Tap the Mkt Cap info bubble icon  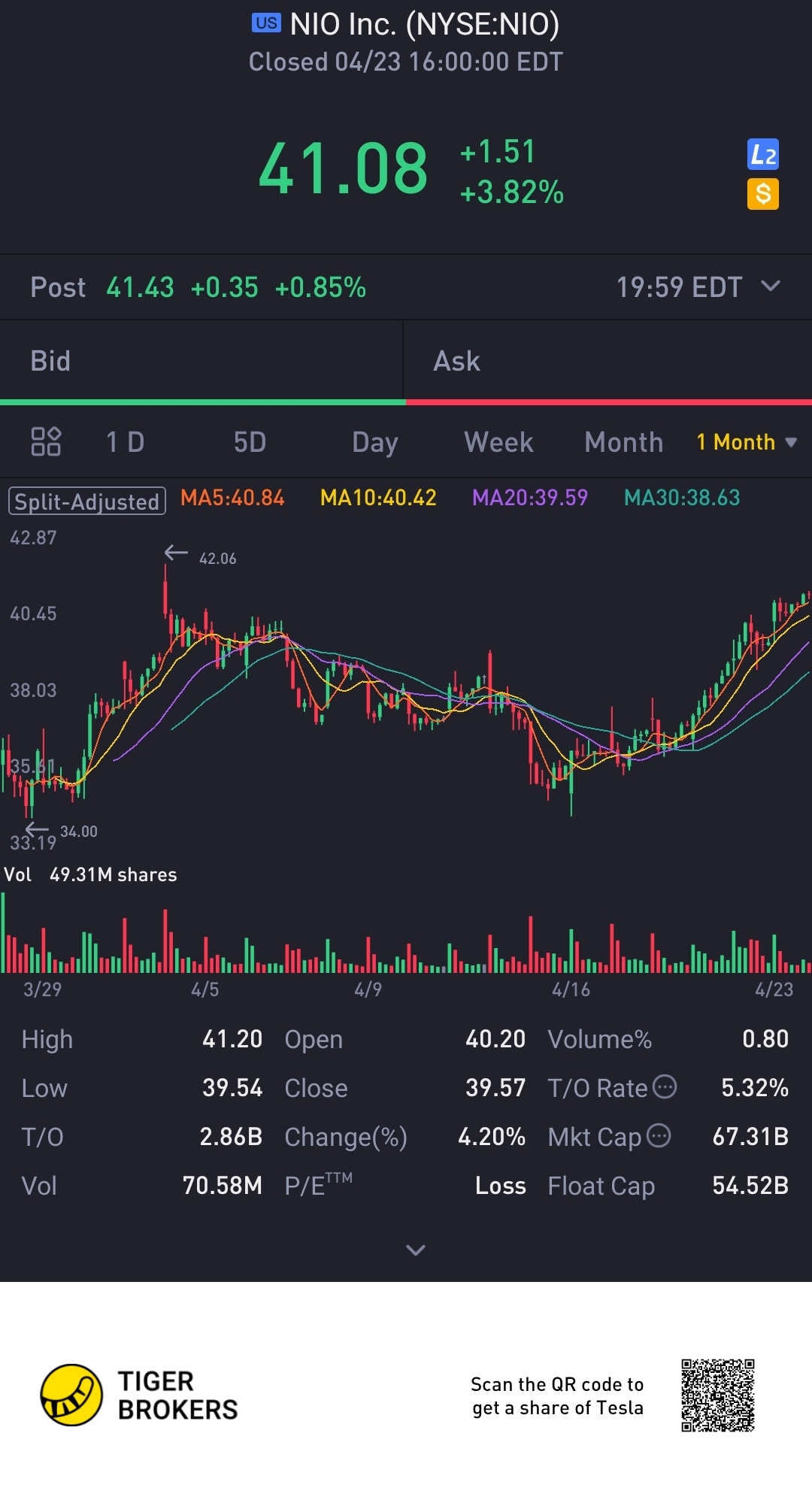click(x=659, y=1135)
